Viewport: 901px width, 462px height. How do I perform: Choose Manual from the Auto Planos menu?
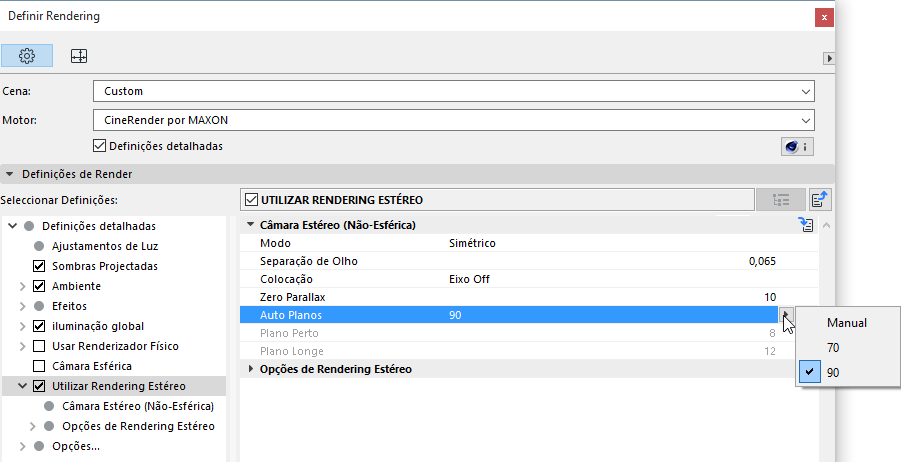click(846, 323)
